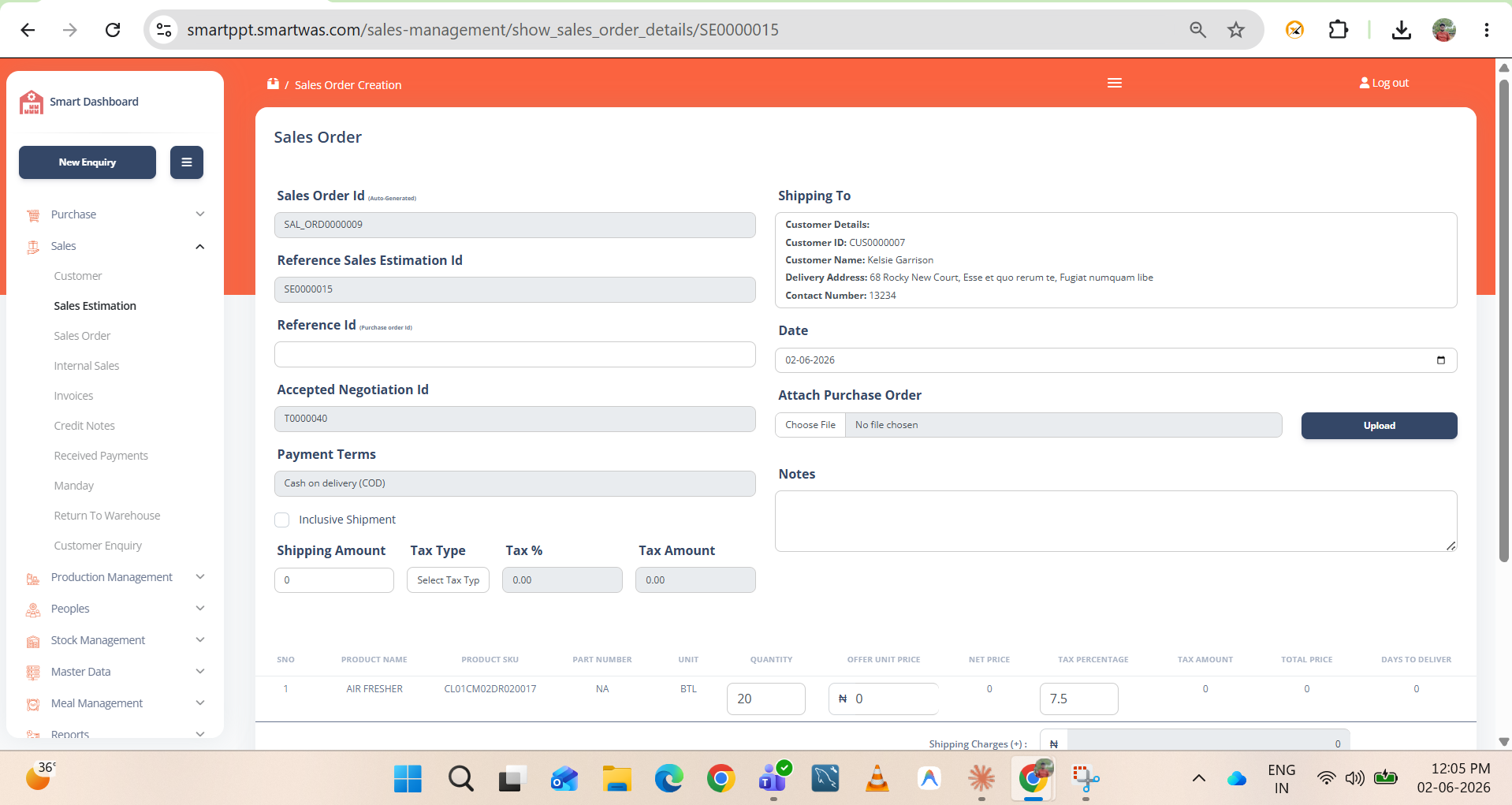The height and width of the screenshot is (805, 1512).
Task: Open Credit Notes menu item
Action: click(84, 426)
